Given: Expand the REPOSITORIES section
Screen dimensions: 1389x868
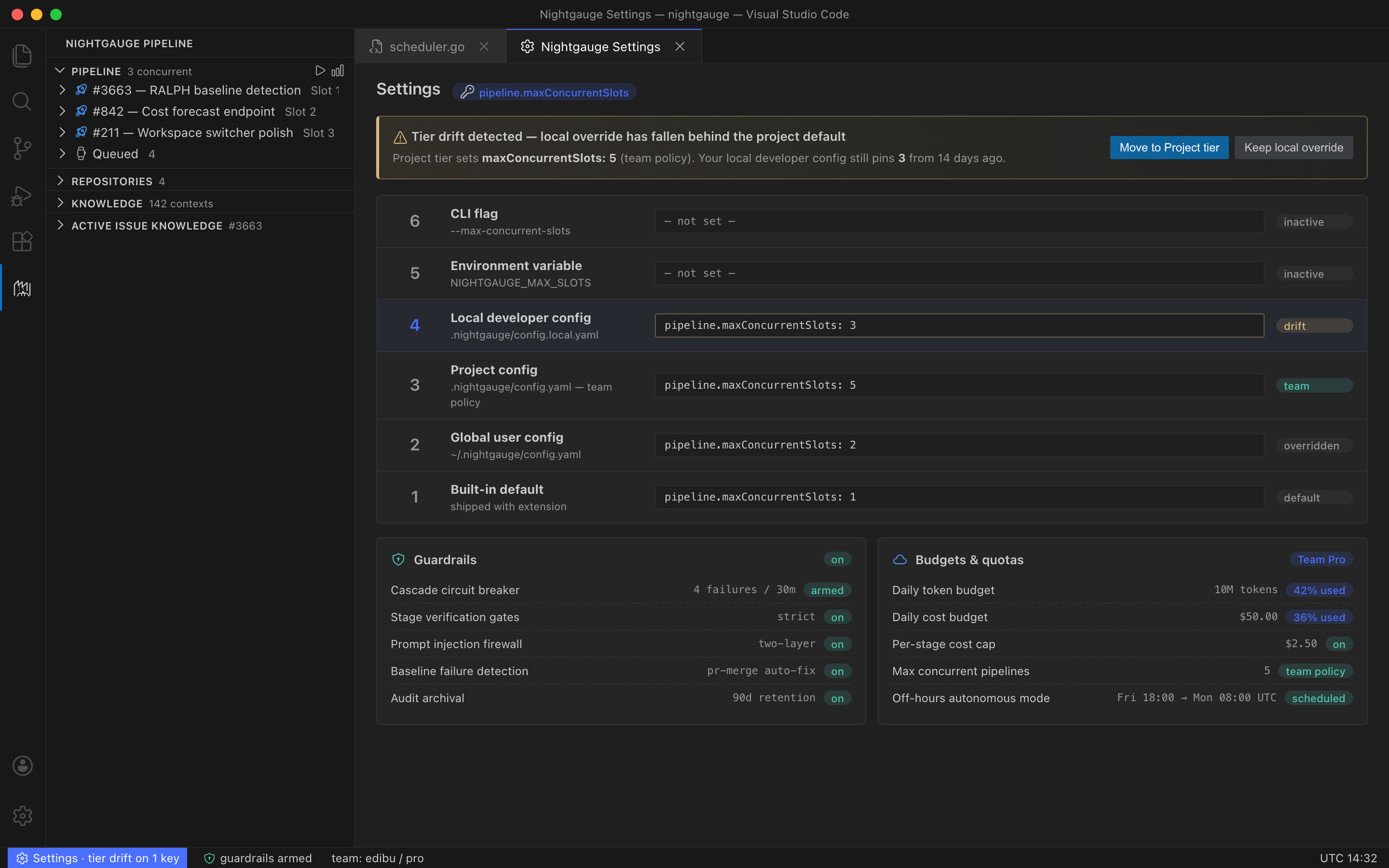Looking at the screenshot, I should 60,181.
